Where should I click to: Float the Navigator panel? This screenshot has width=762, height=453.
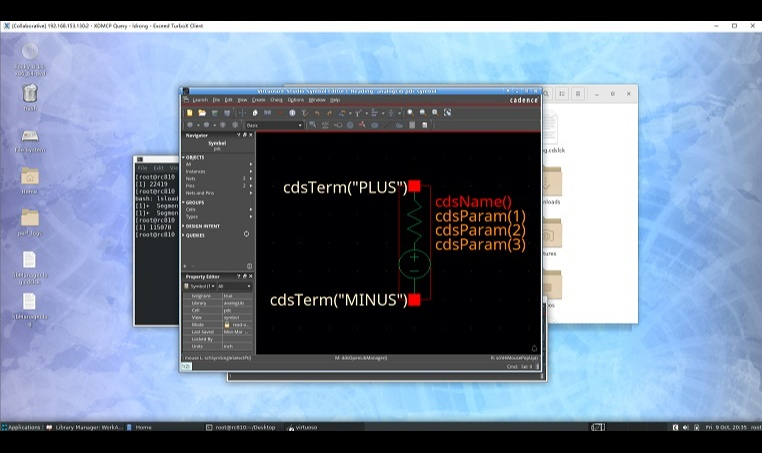click(x=244, y=135)
